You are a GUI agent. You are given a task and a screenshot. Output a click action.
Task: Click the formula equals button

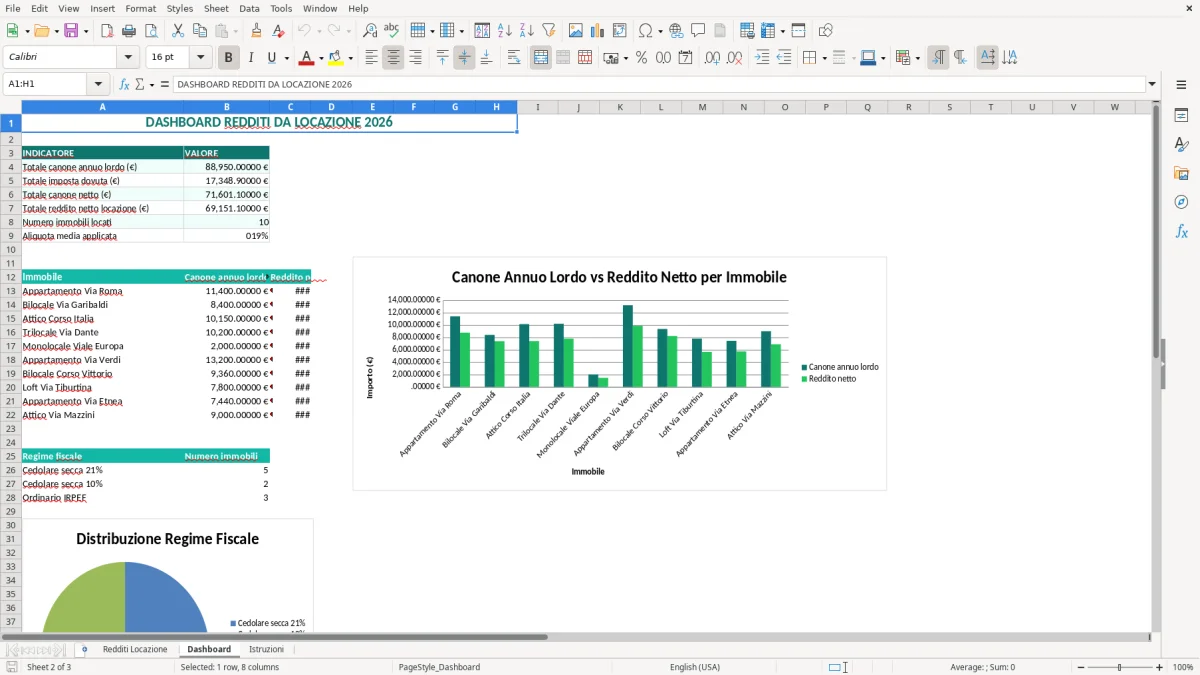pyautogui.click(x=164, y=84)
